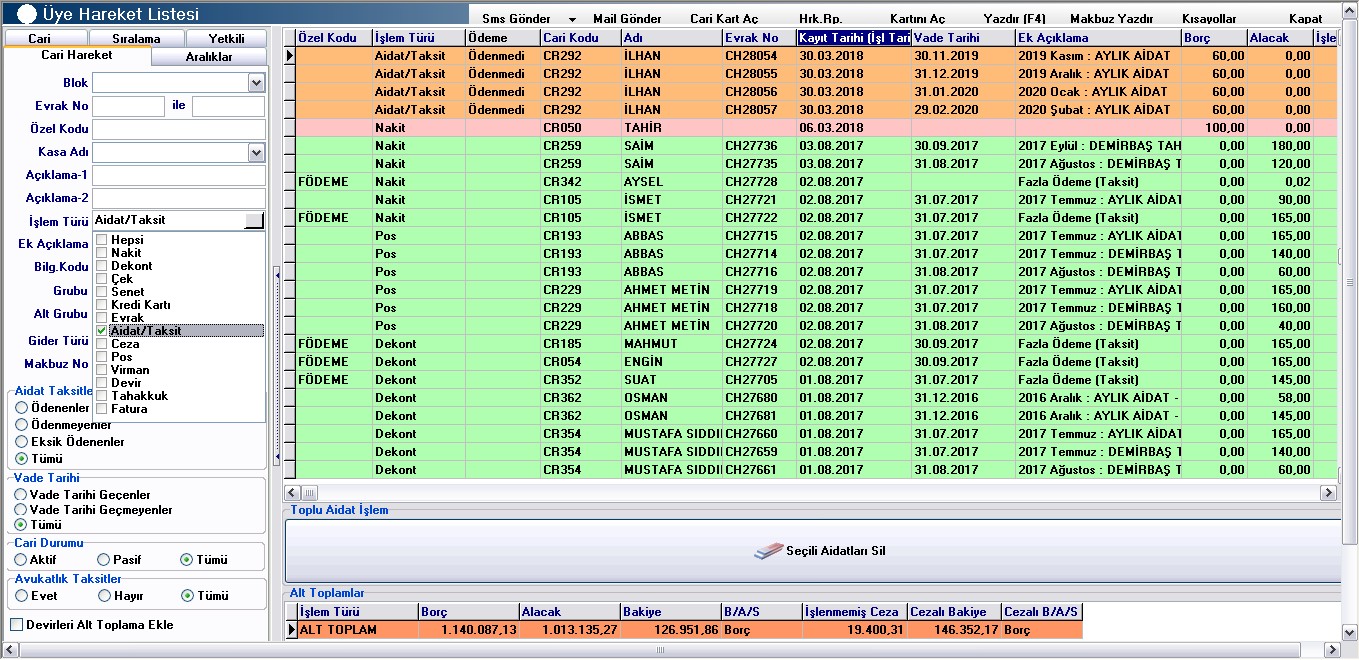
Task: Check the Virman option in list
Action: click(101, 370)
